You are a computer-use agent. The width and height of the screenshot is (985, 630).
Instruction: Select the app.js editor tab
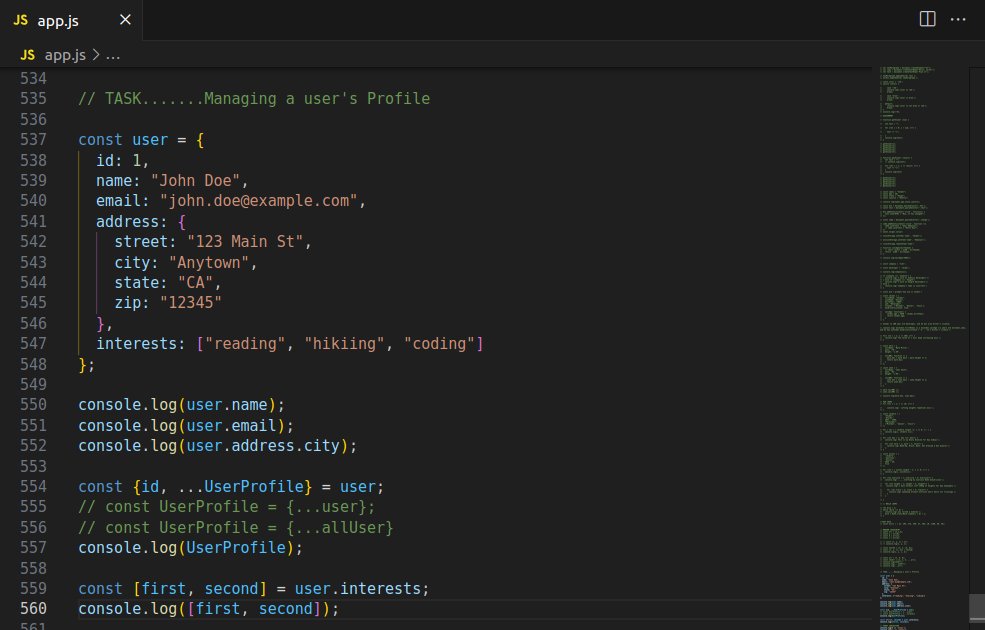pyautogui.click(x=71, y=20)
